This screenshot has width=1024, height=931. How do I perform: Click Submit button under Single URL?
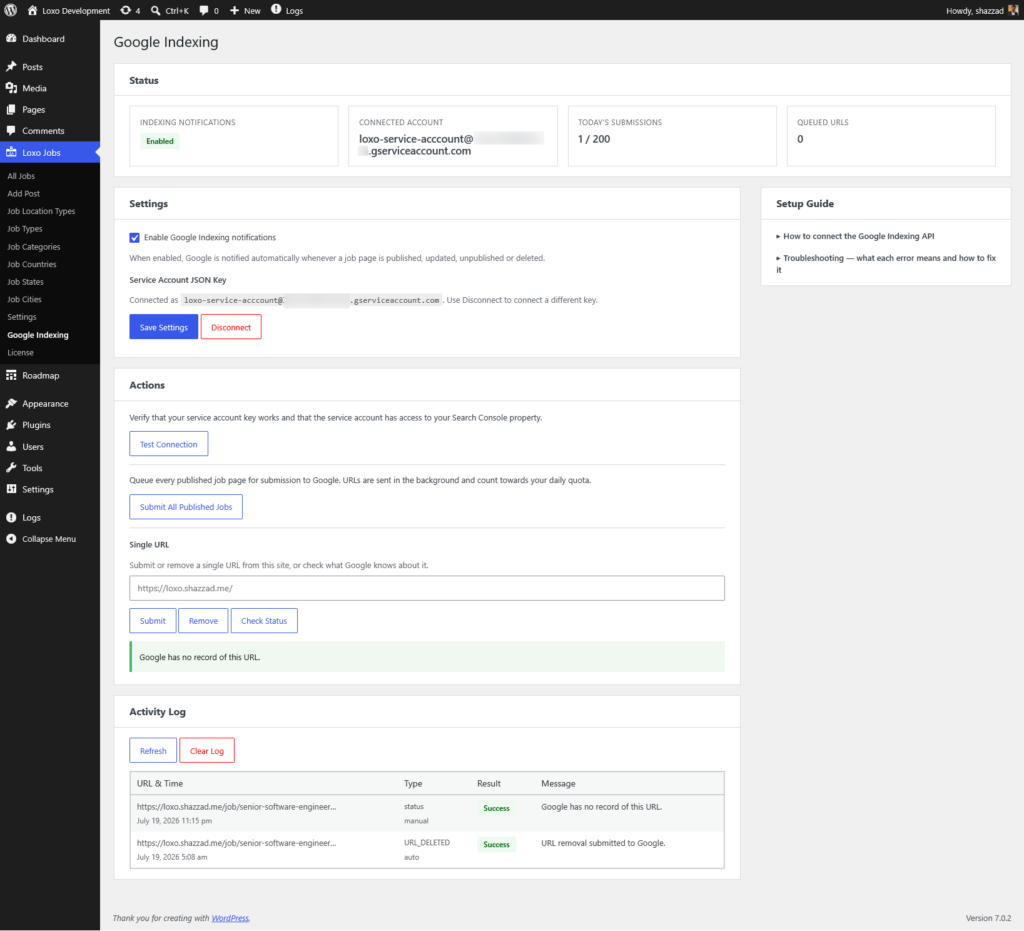pyautogui.click(x=153, y=621)
